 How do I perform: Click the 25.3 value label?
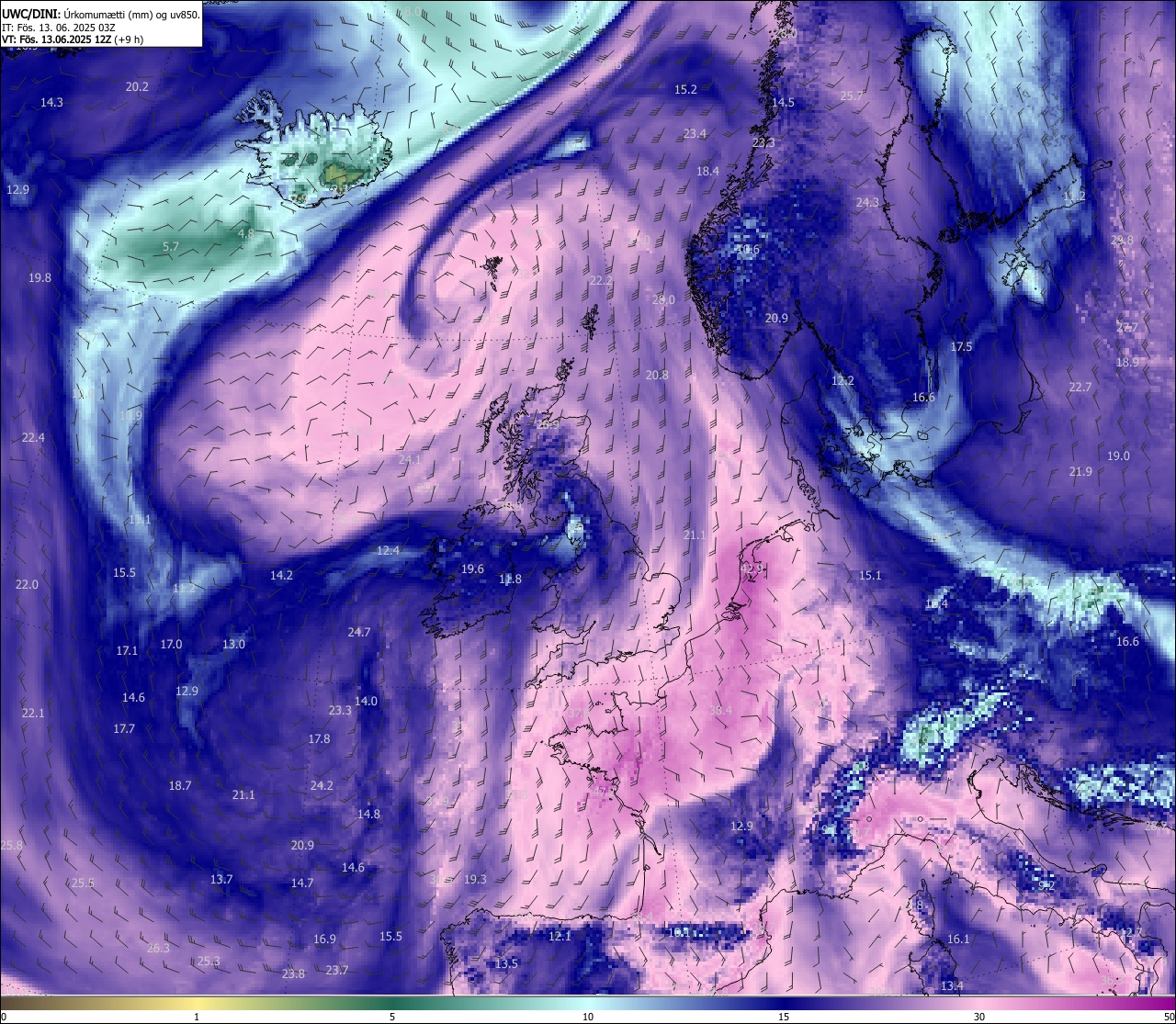pyautogui.click(x=209, y=961)
